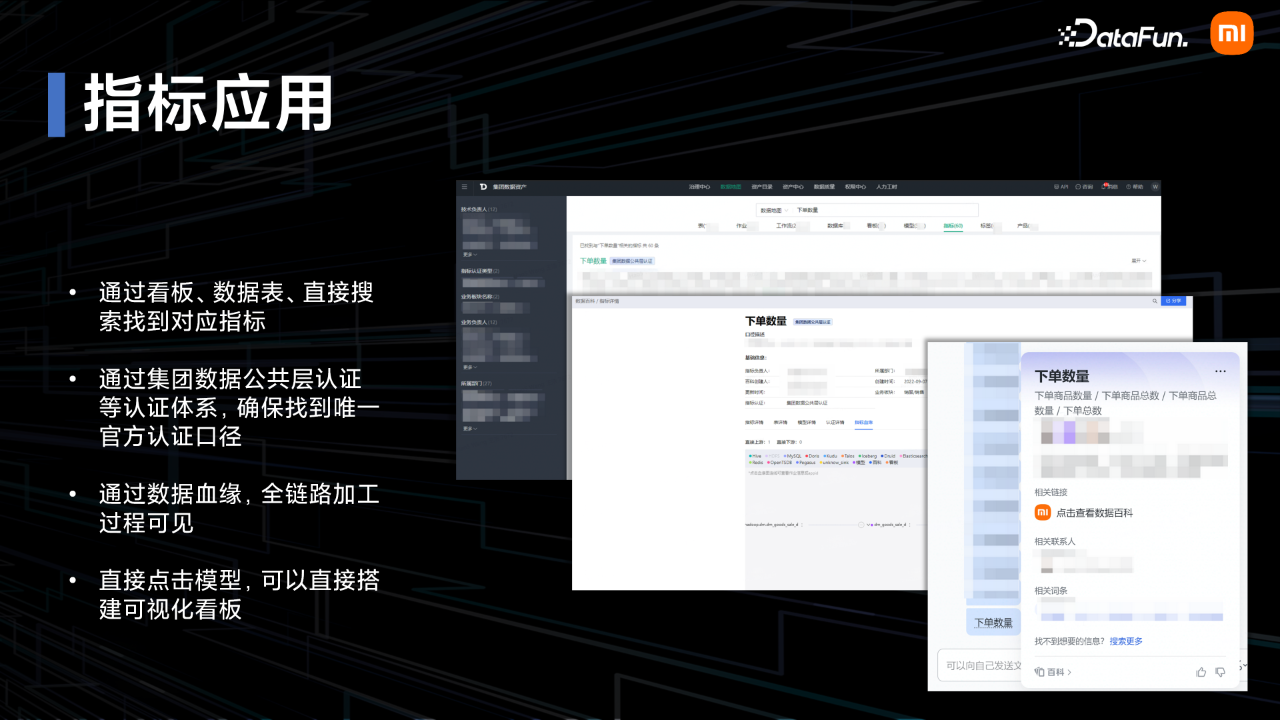Click the thumbs-up icon on the card
Image resolution: width=1280 pixels, height=720 pixels.
click(1201, 672)
